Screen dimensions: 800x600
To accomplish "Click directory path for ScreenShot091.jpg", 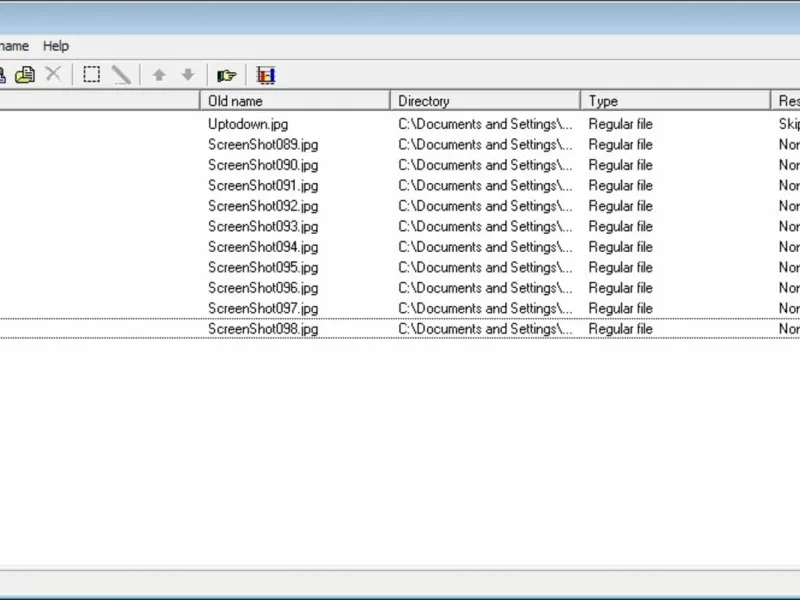I will coord(485,186).
